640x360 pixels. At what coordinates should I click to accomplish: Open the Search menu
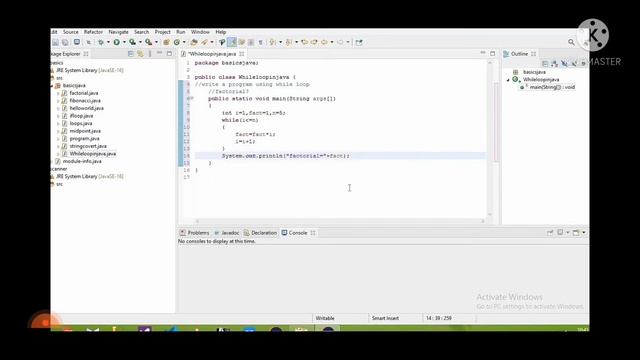142,32
